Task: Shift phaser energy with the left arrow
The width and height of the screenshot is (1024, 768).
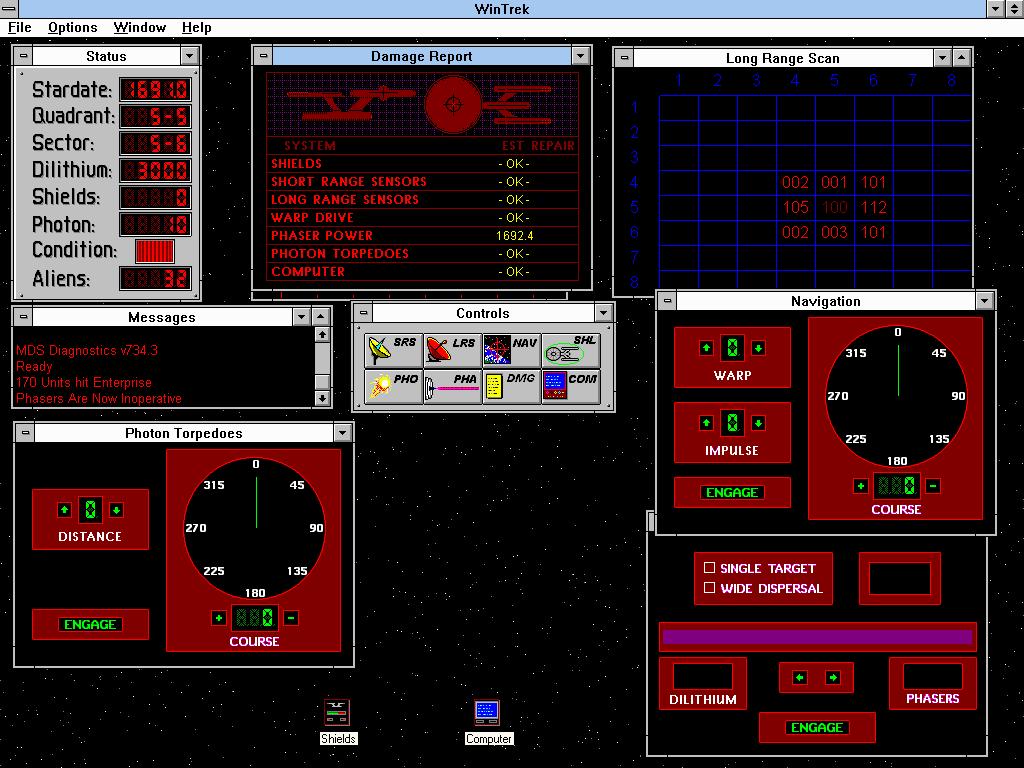Action: click(799, 678)
